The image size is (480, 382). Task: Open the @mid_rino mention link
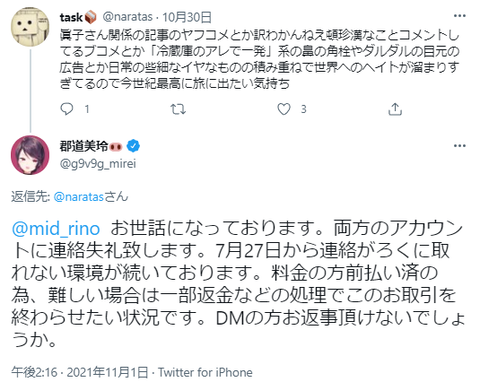[56, 229]
